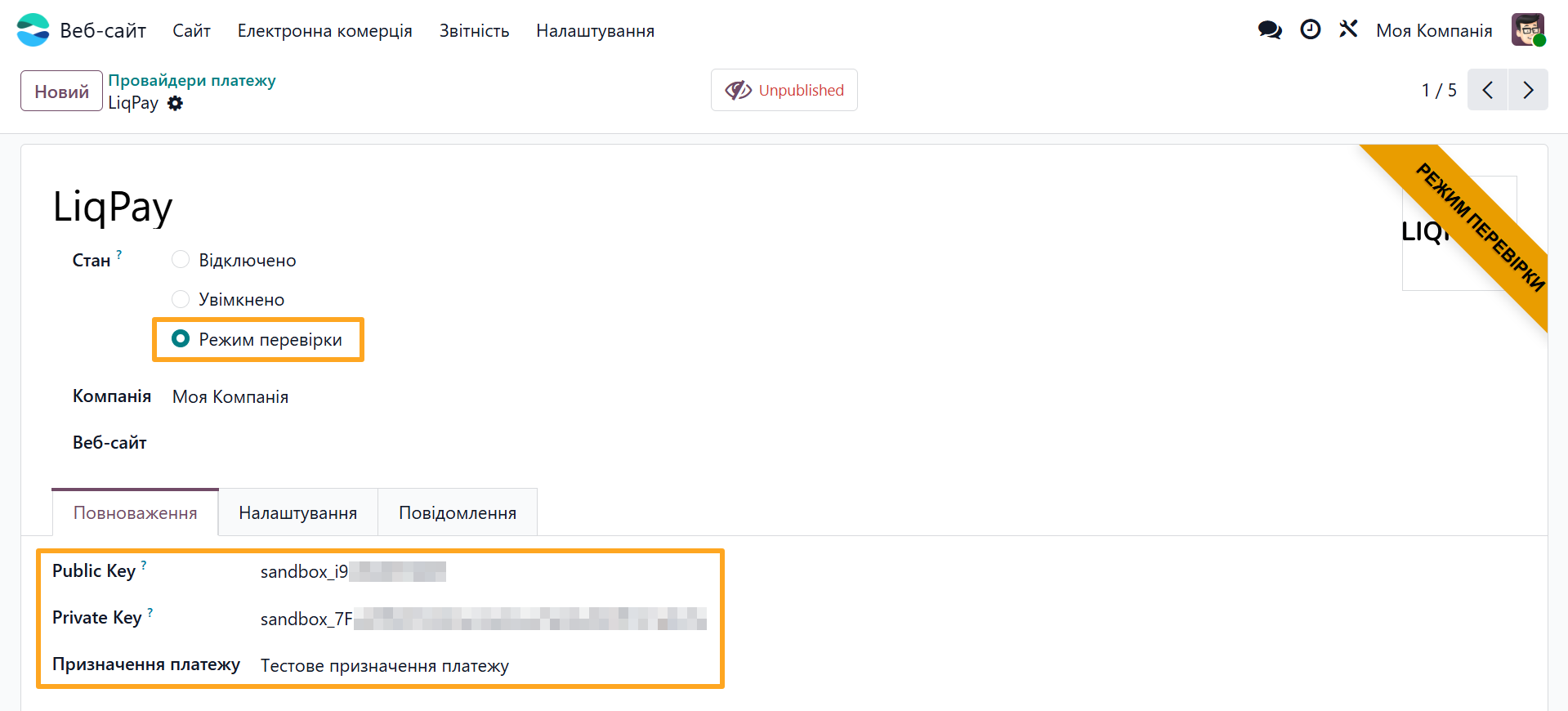This screenshot has width=1568, height=711.
Task: Click the help mark beside Стан
Action: click(x=119, y=254)
